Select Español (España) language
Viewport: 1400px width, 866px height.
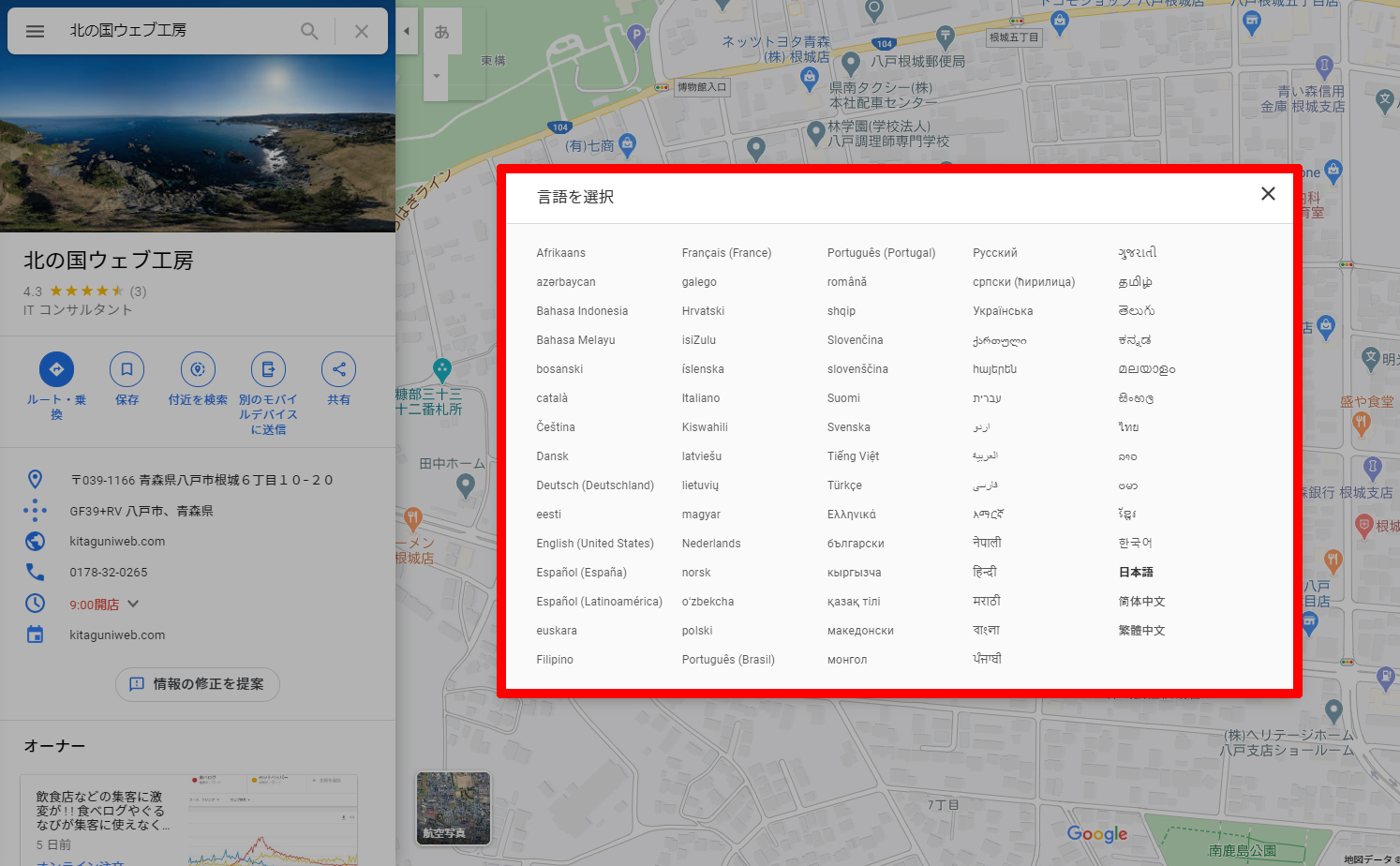(581, 573)
